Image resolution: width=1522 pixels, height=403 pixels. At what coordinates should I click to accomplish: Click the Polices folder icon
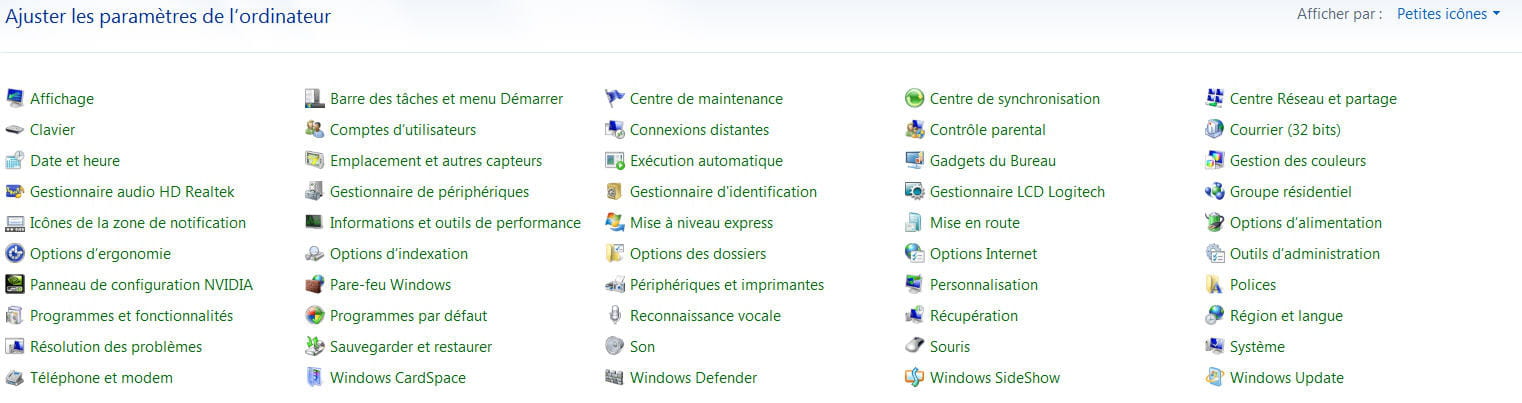[1215, 285]
